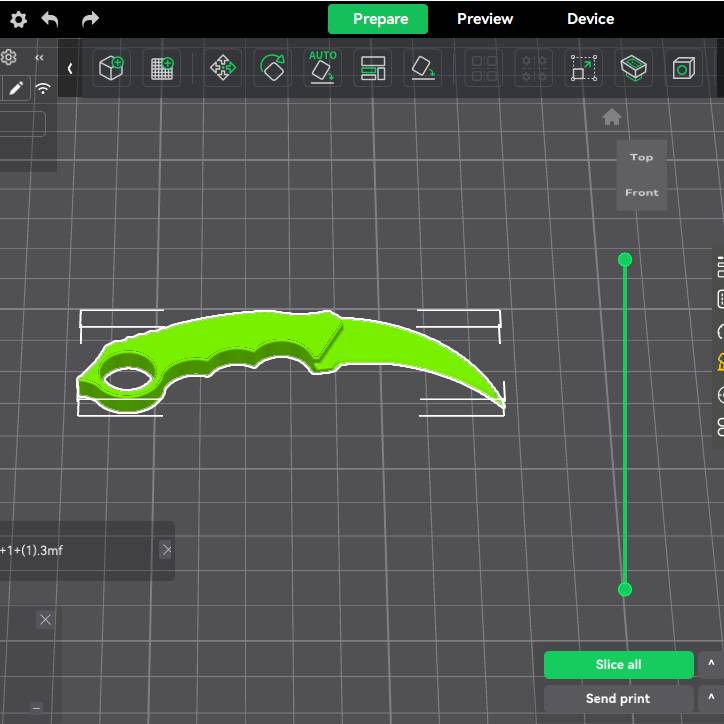
Task: Click the cube with circle toolbar icon
Action: pos(683,68)
